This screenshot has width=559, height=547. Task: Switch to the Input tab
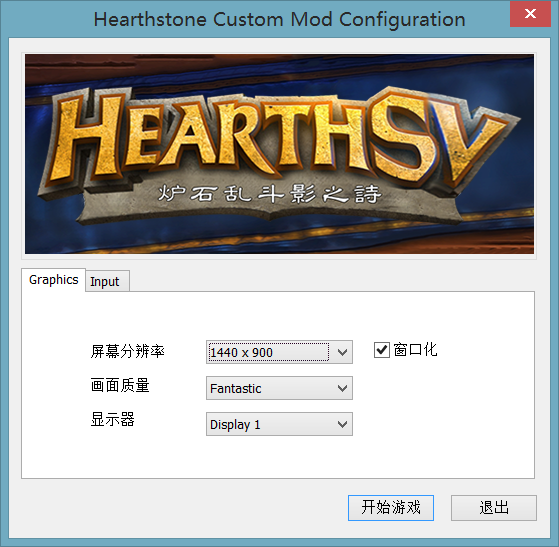point(104,281)
